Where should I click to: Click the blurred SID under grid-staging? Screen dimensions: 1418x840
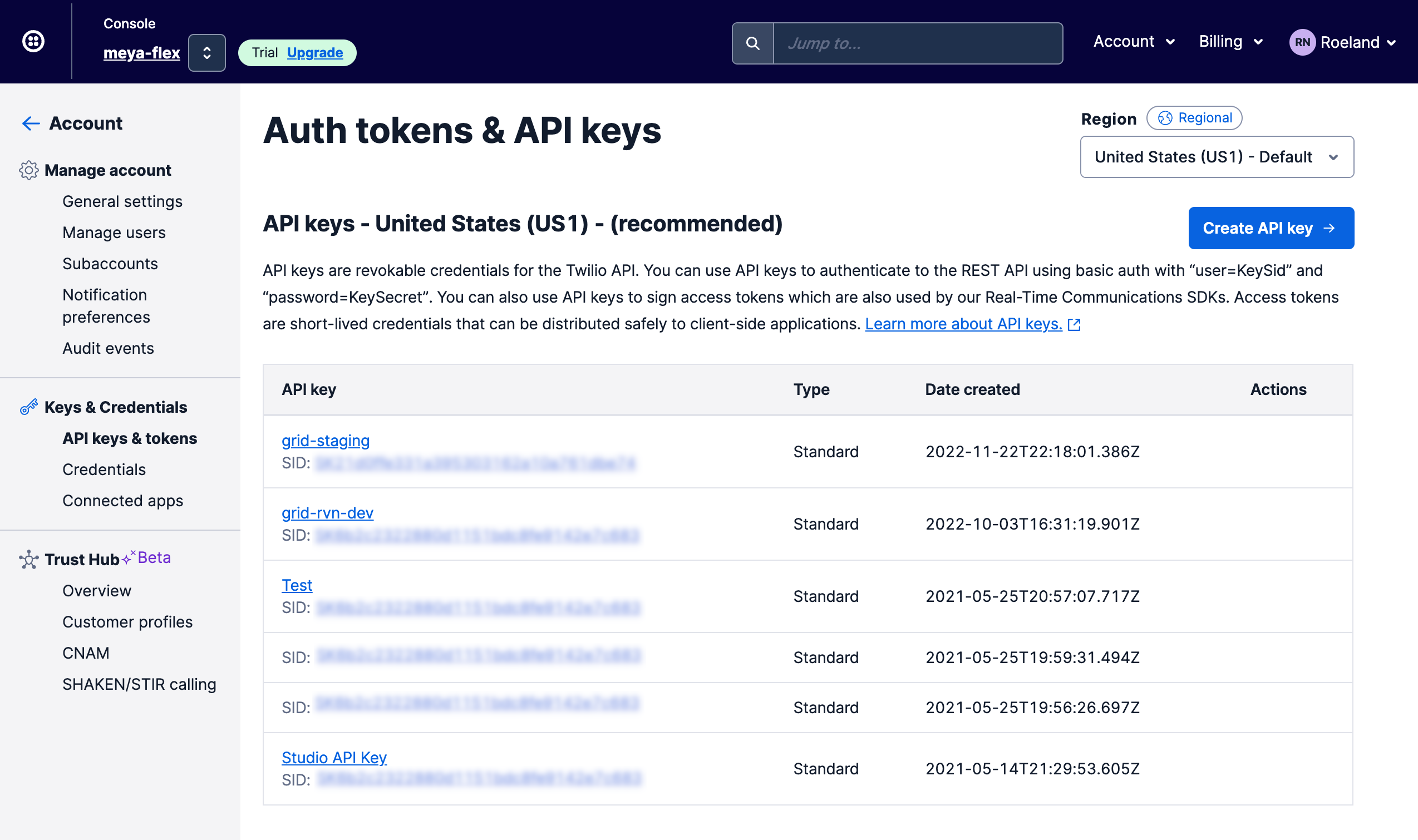click(475, 463)
